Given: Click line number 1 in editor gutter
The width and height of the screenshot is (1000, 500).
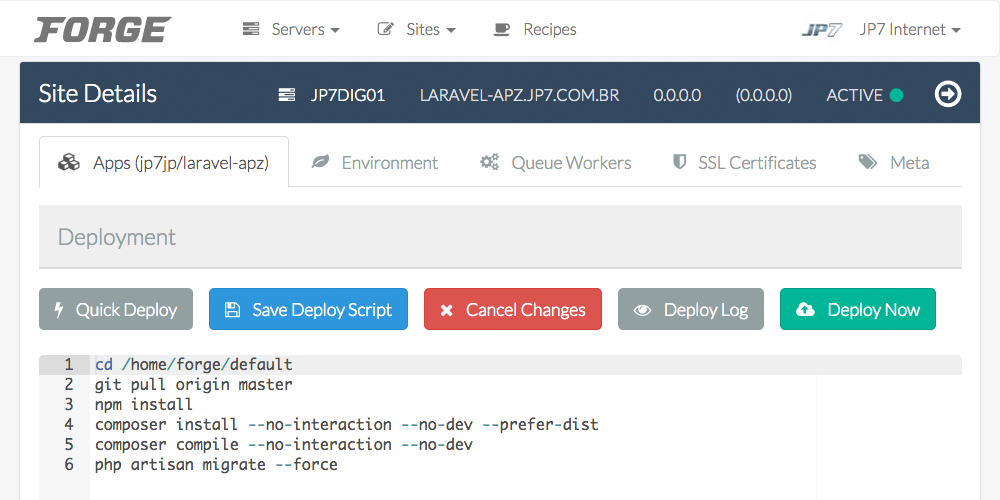Looking at the screenshot, I should point(68,365).
